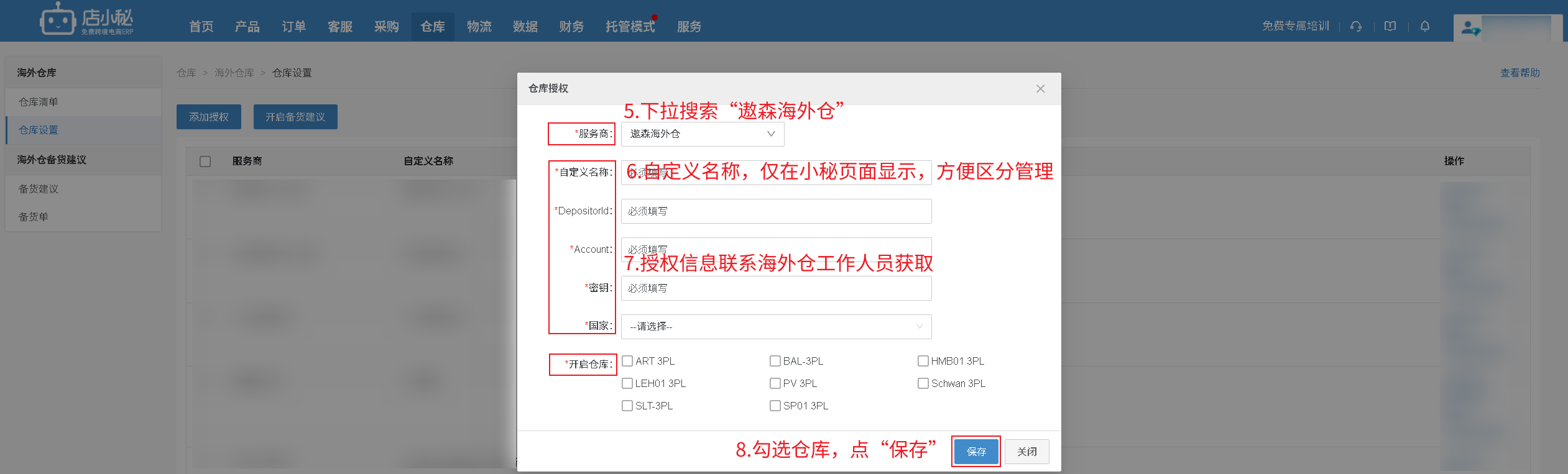This screenshot has width=1568, height=474.
Task: Expand the 服务商 dropdown showing 遨森海外仓
Action: (x=702, y=134)
